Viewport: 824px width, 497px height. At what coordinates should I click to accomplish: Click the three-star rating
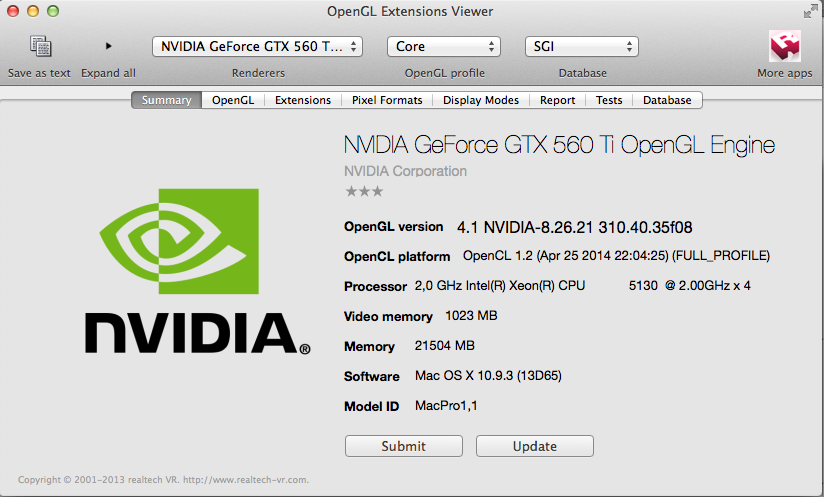pyautogui.click(x=364, y=192)
